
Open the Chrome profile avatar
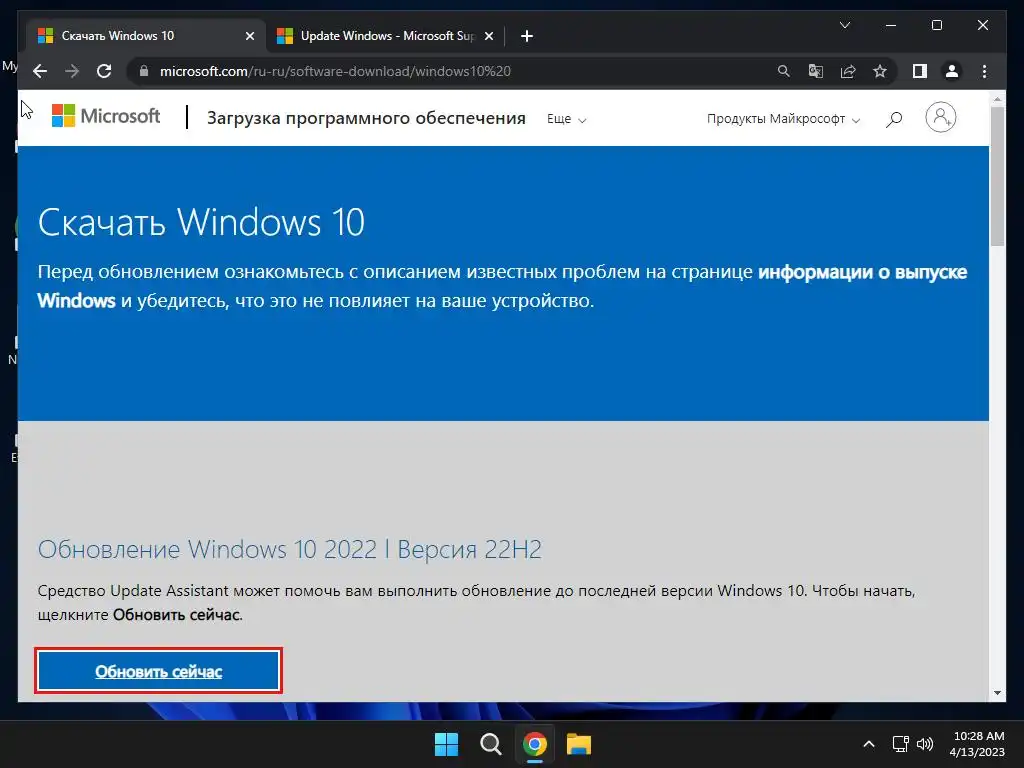952,71
